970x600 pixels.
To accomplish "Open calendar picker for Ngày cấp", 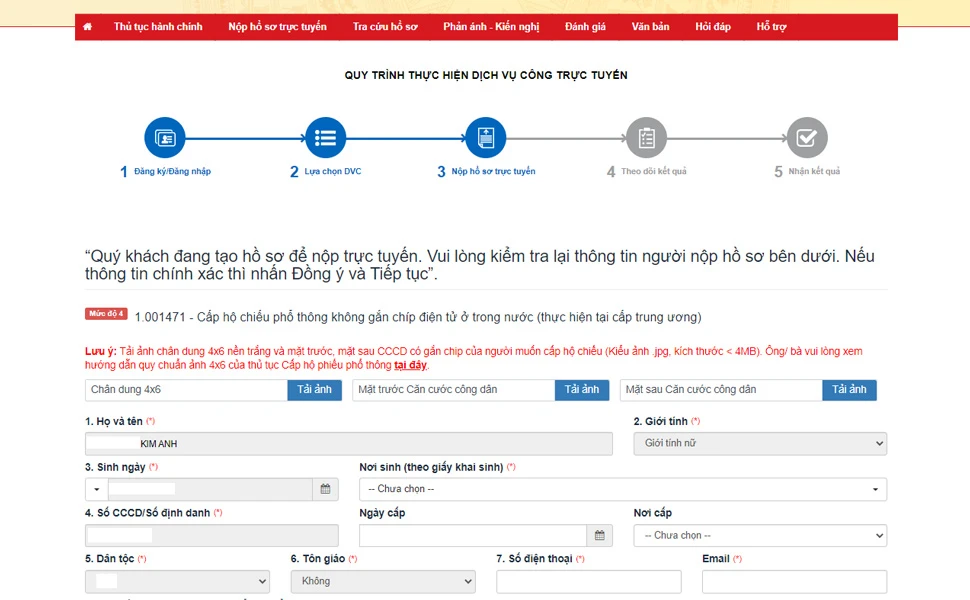I will pyautogui.click(x=599, y=535).
